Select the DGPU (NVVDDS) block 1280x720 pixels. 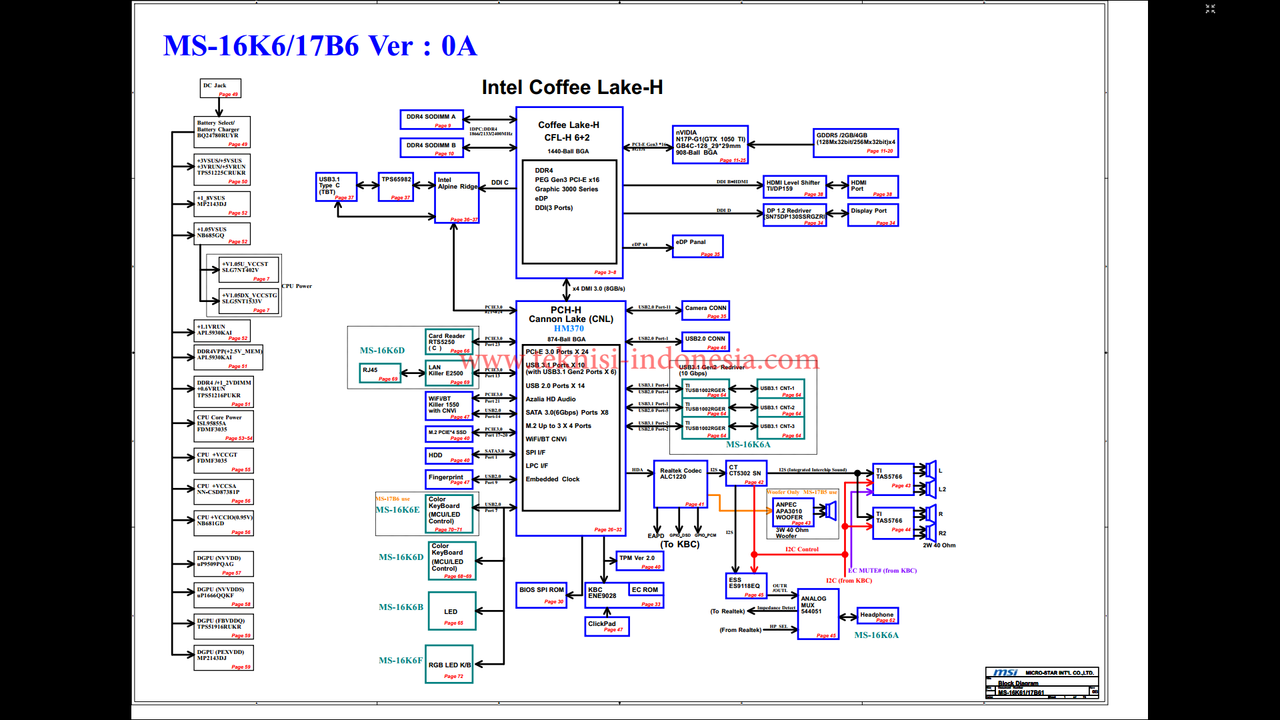pyautogui.click(x=222, y=596)
